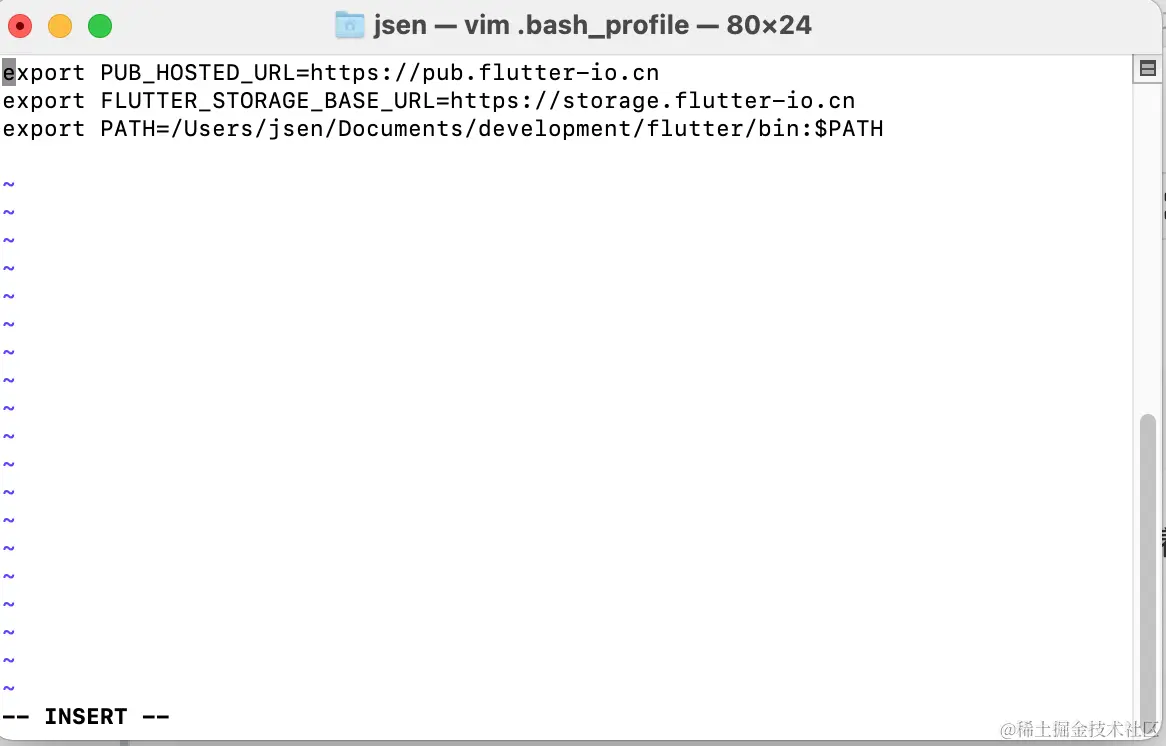The image size is (1166, 746).
Task: Click "export" keyword on the second line
Action: coord(44,101)
